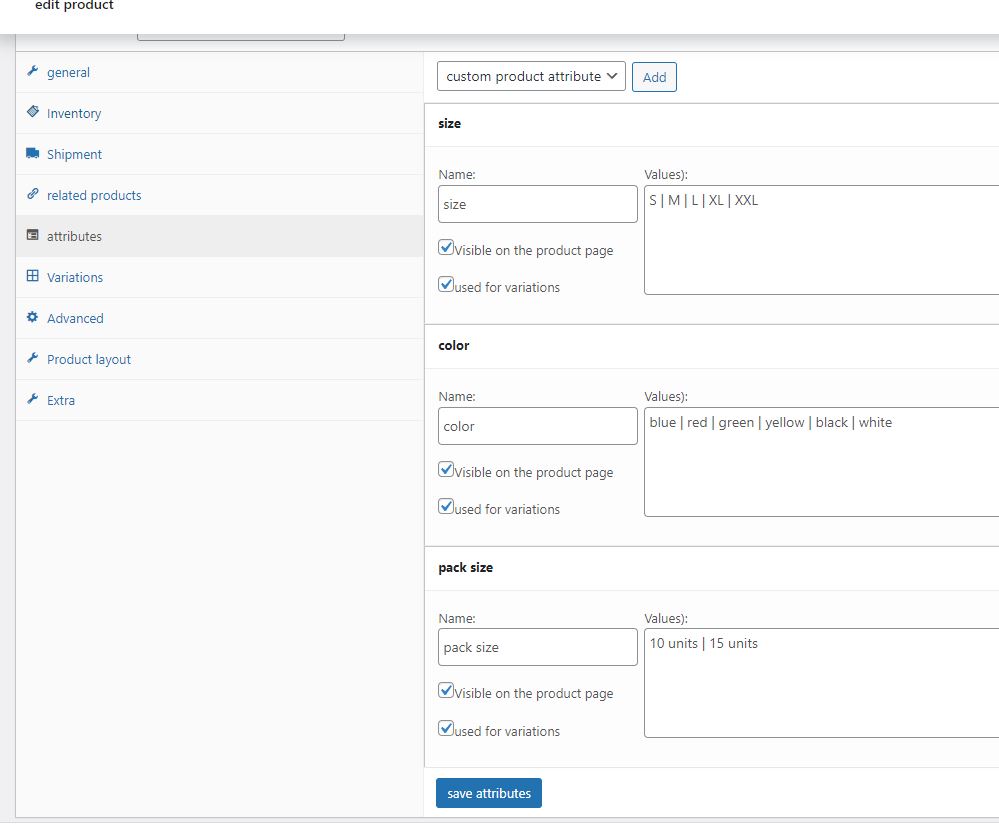Click the color values text area
Screen dimensions: 999x824
click(821, 461)
